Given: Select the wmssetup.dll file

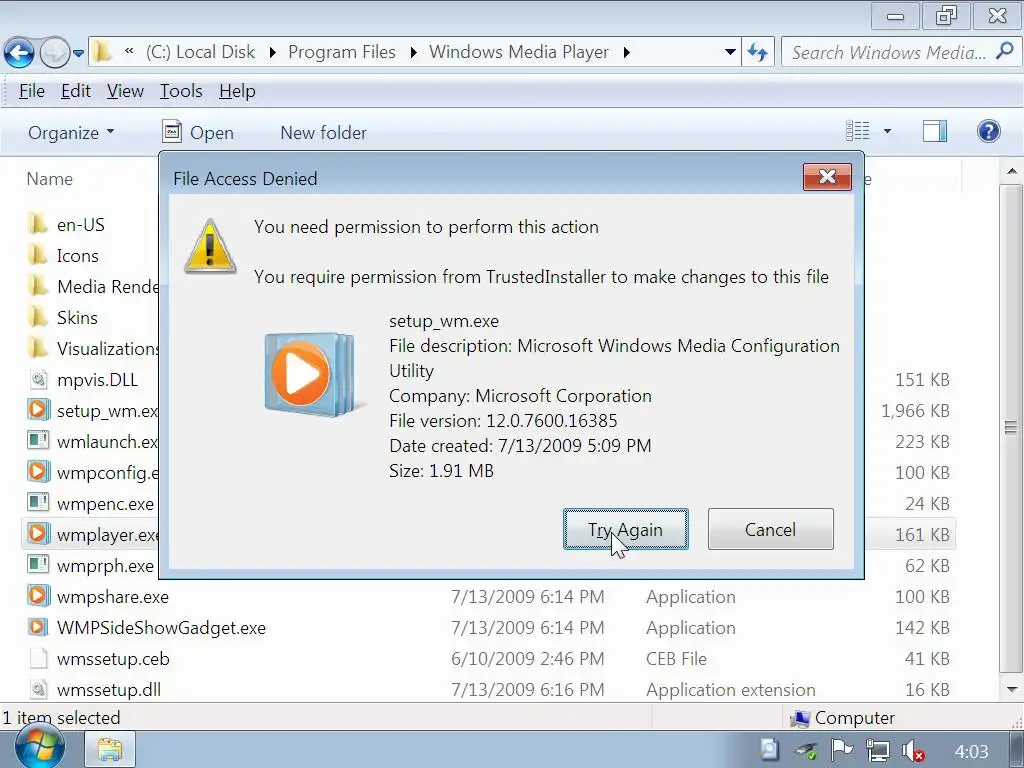Looking at the screenshot, I should (94, 690).
